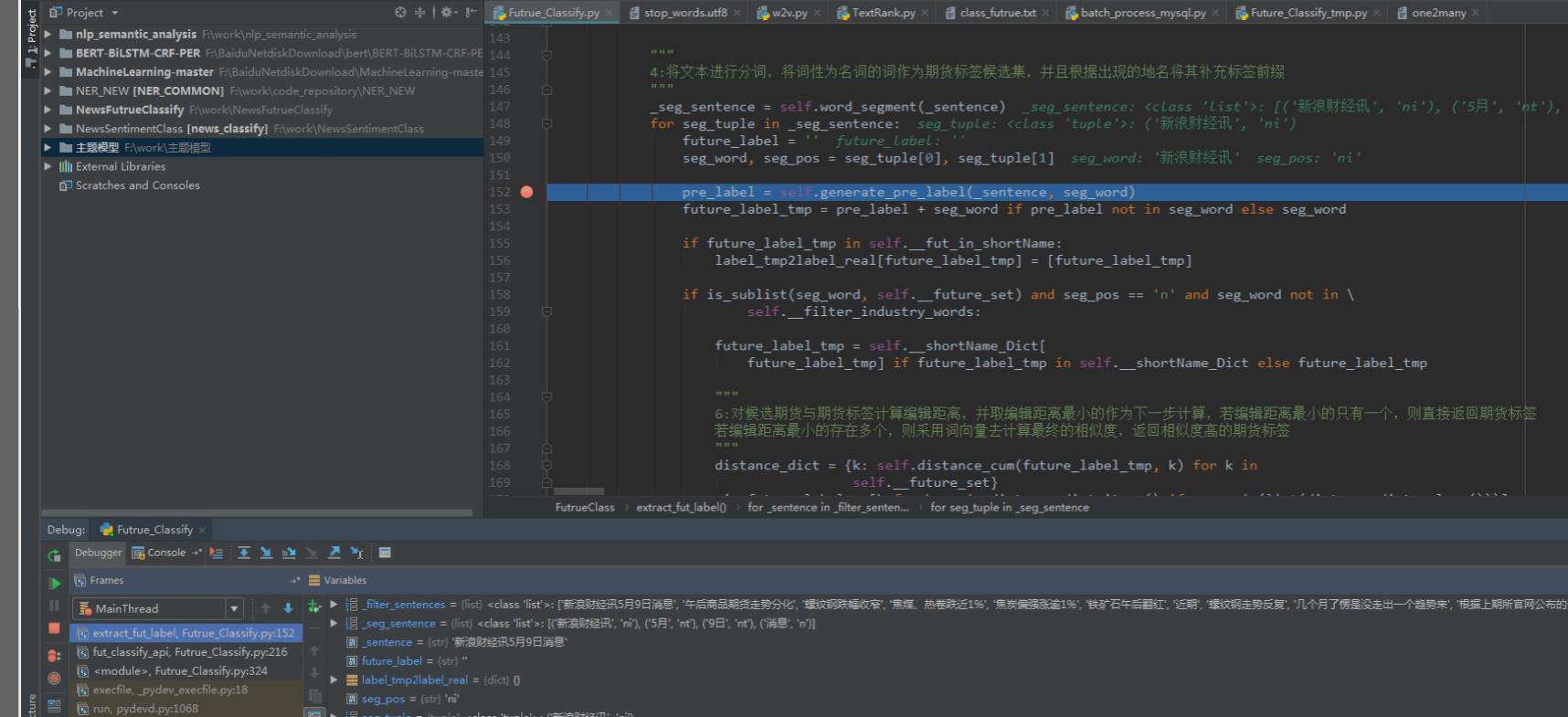Click previous frame up arrow
The height and width of the screenshot is (717, 1568).
click(x=266, y=608)
